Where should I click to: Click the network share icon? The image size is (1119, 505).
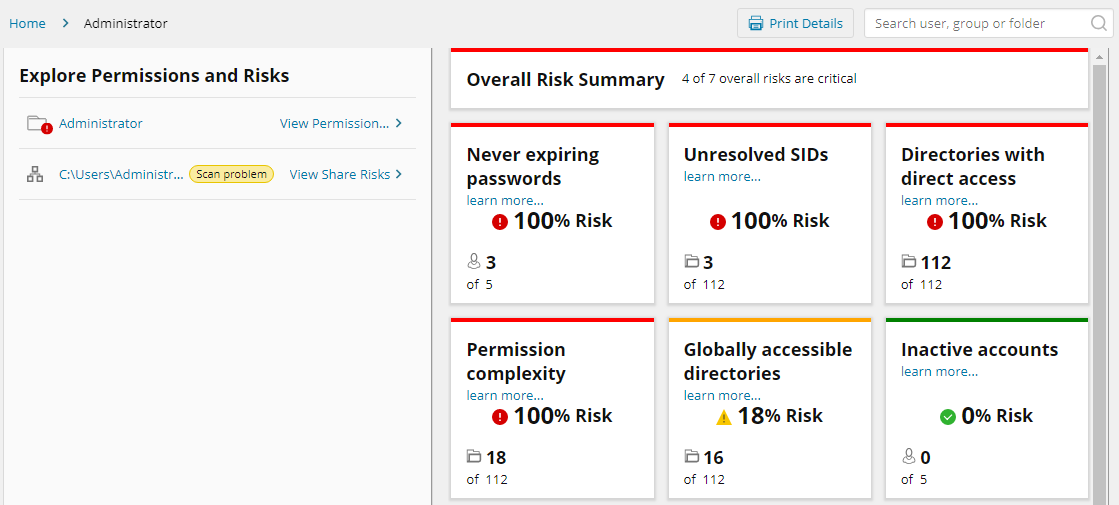point(35,175)
